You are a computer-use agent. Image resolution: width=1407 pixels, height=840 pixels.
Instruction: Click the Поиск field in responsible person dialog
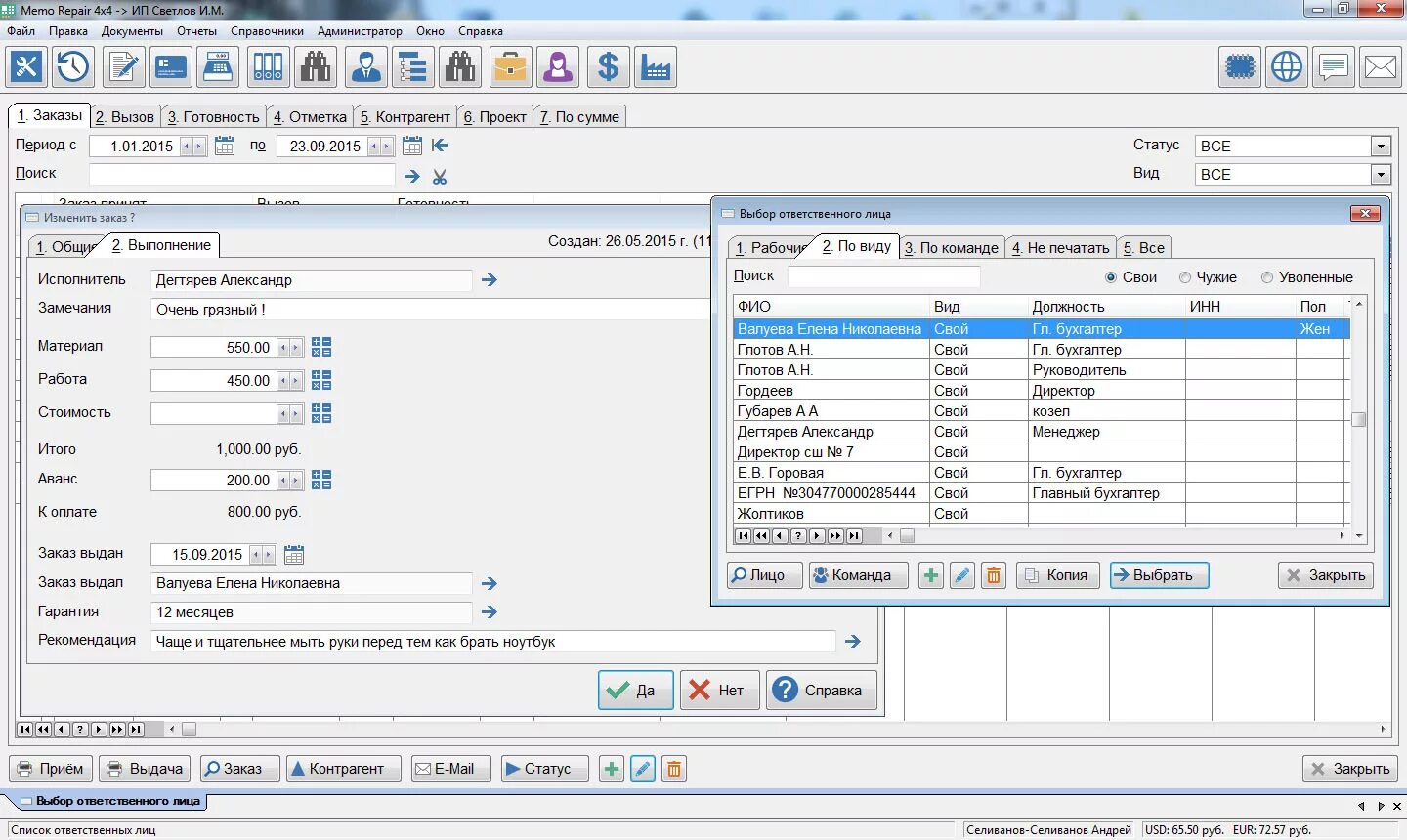pos(883,276)
